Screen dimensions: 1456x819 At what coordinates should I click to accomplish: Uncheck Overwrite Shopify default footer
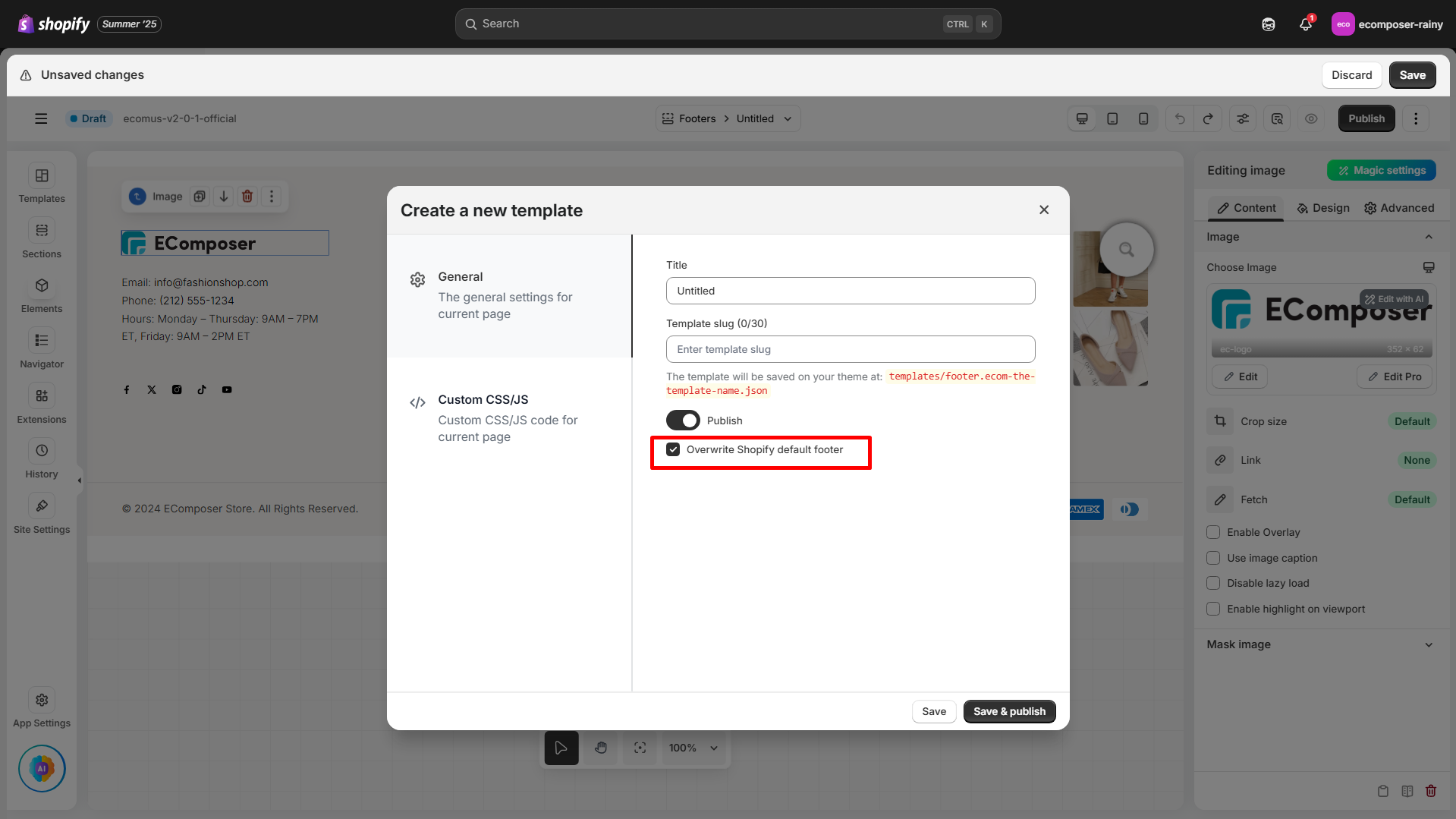[673, 449]
